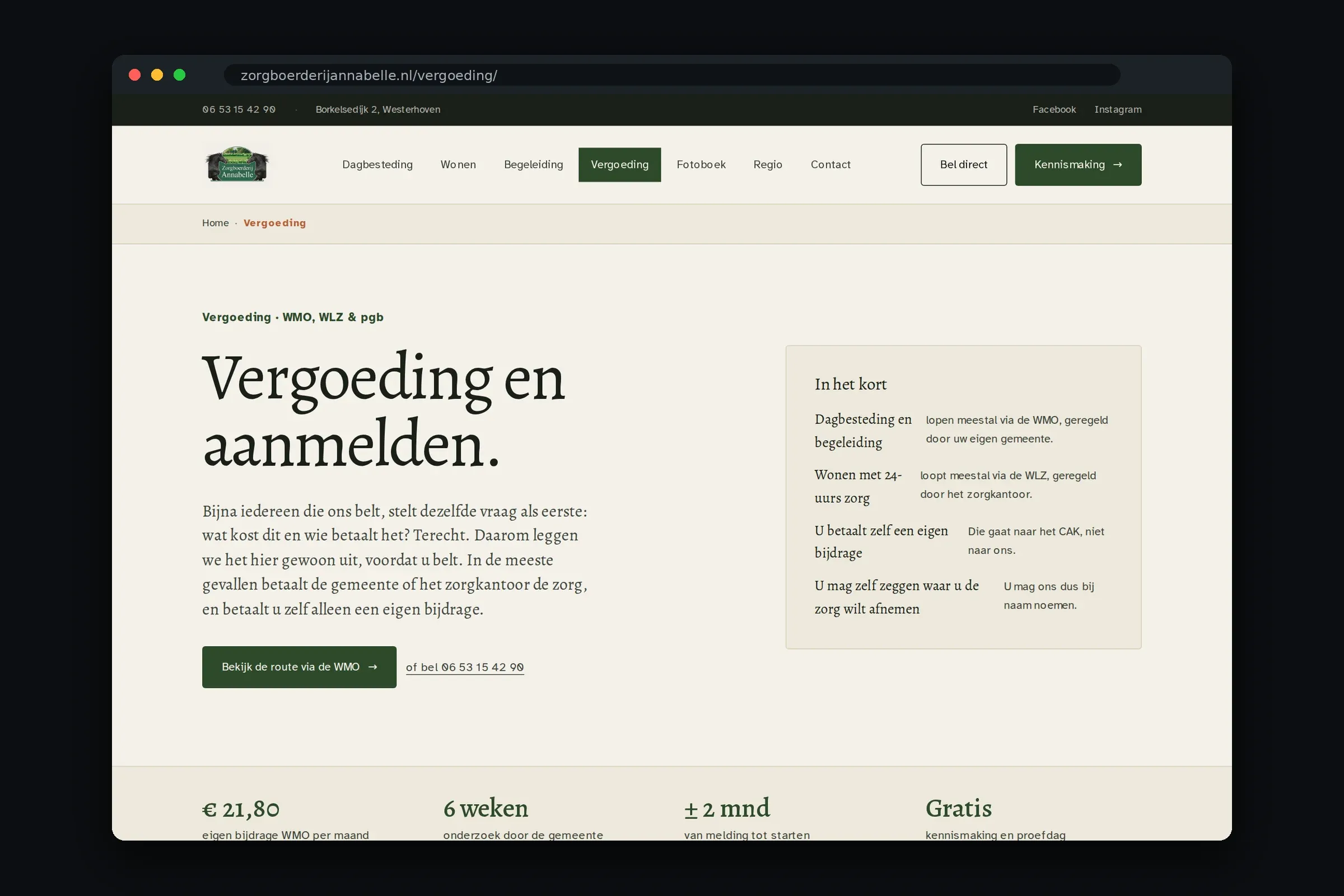
Task: Open the Fotoboek page
Action: point(701,165)
